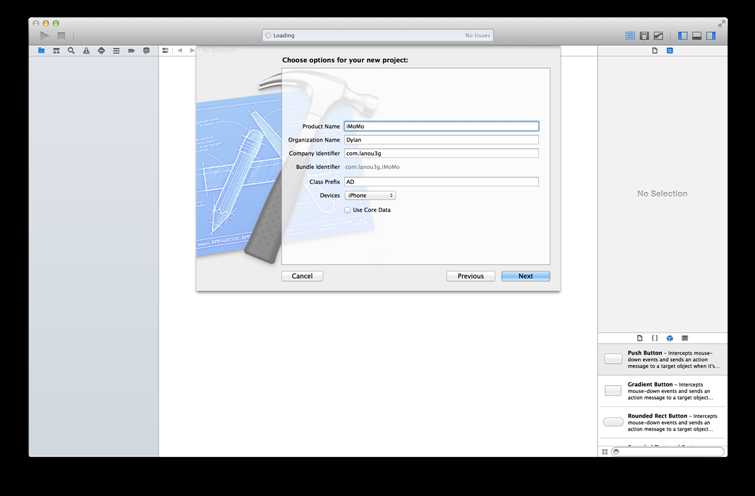
Task: Go forward with the jump bar right arrow
Action: point(192,51)
